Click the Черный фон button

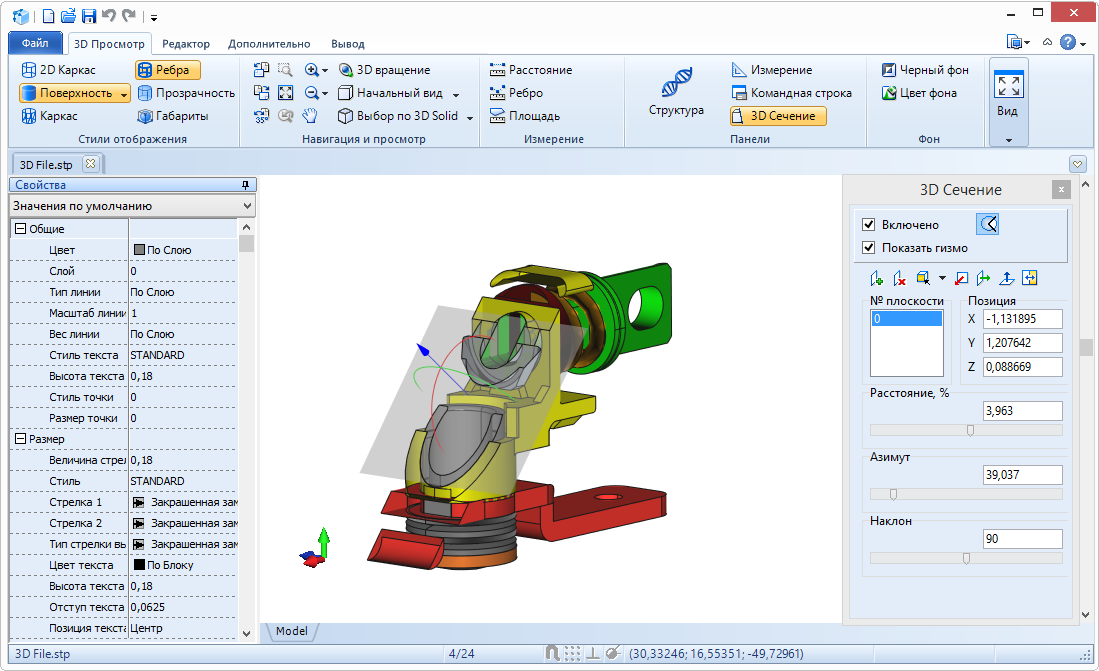(x=925, y=70)
